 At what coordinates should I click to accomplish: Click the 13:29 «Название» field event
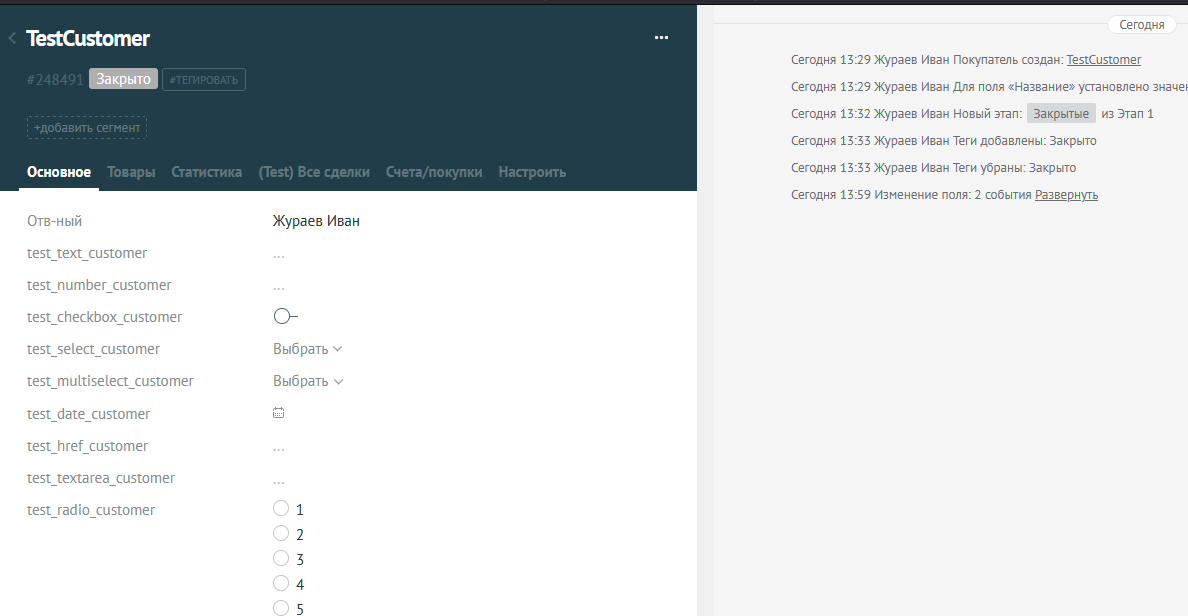989,86
